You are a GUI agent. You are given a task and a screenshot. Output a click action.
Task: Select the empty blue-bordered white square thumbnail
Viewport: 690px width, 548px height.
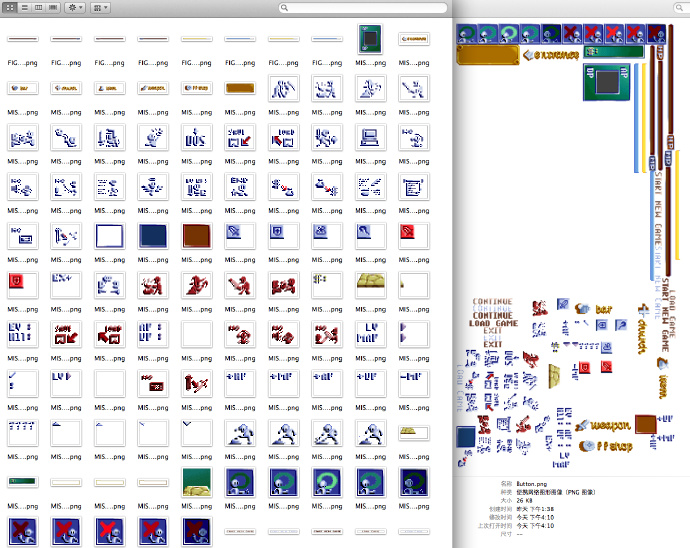pos(109,236)
